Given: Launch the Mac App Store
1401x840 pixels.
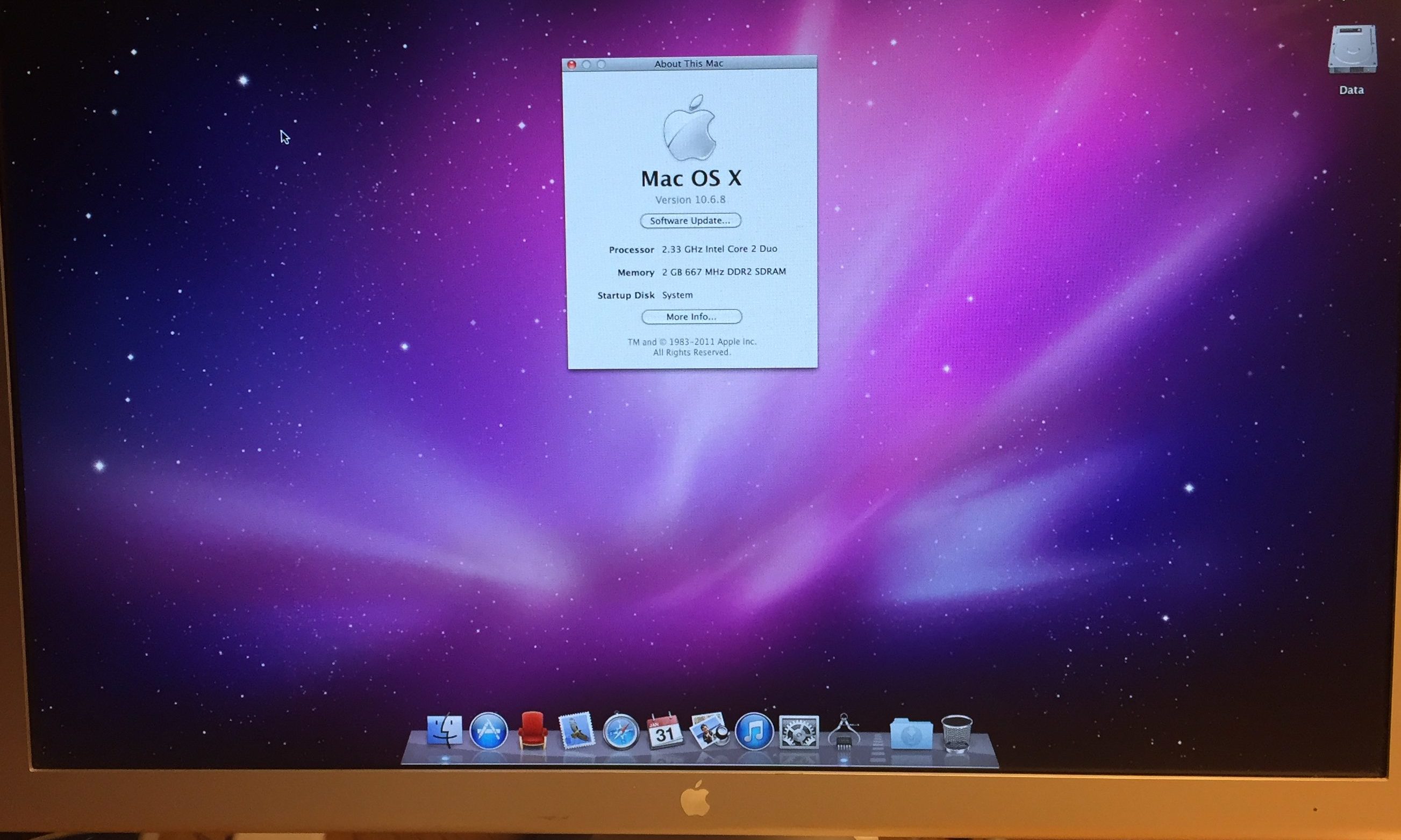Looking at the screenshot, I should [x=489, y=731].
